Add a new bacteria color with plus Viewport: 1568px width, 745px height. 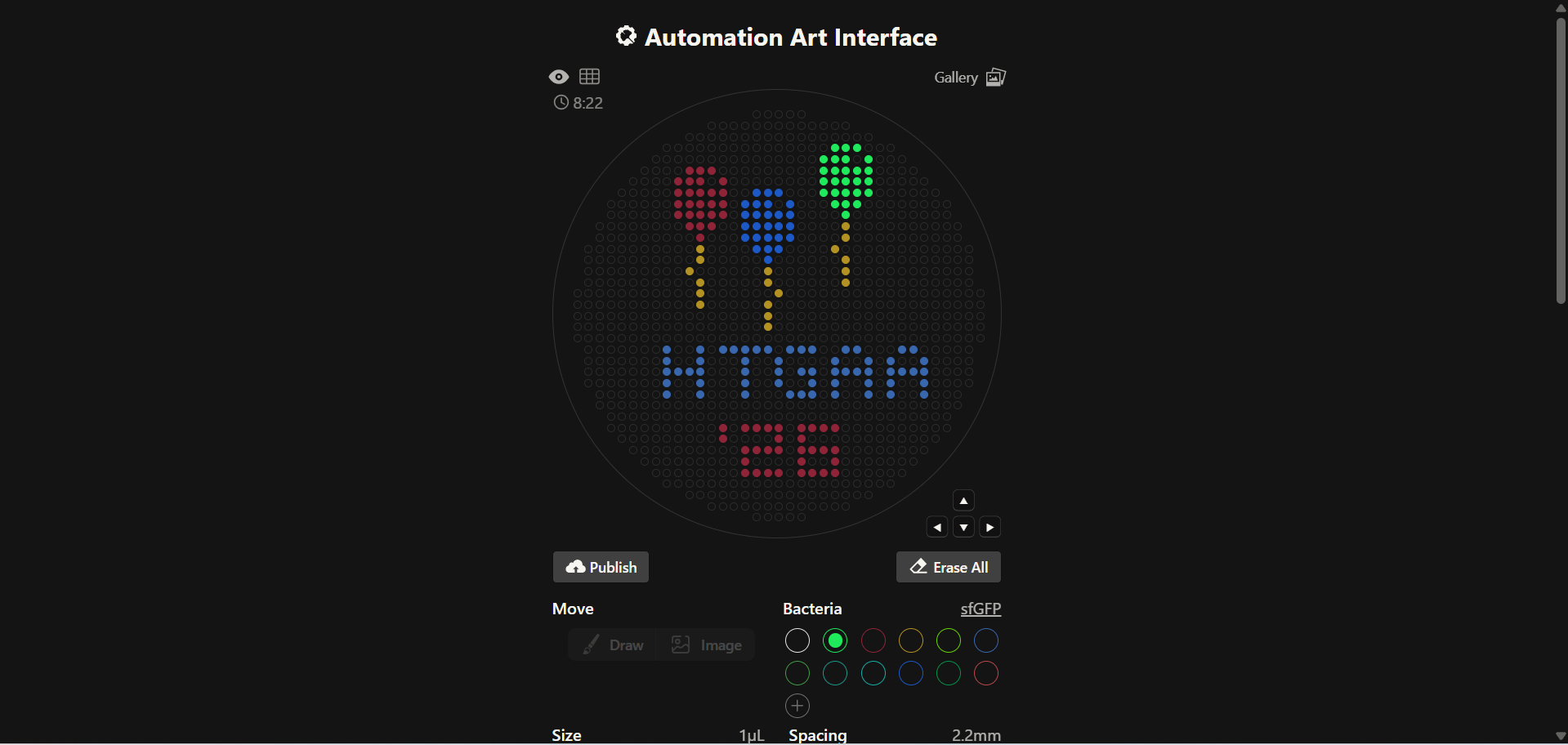(797, 706)
